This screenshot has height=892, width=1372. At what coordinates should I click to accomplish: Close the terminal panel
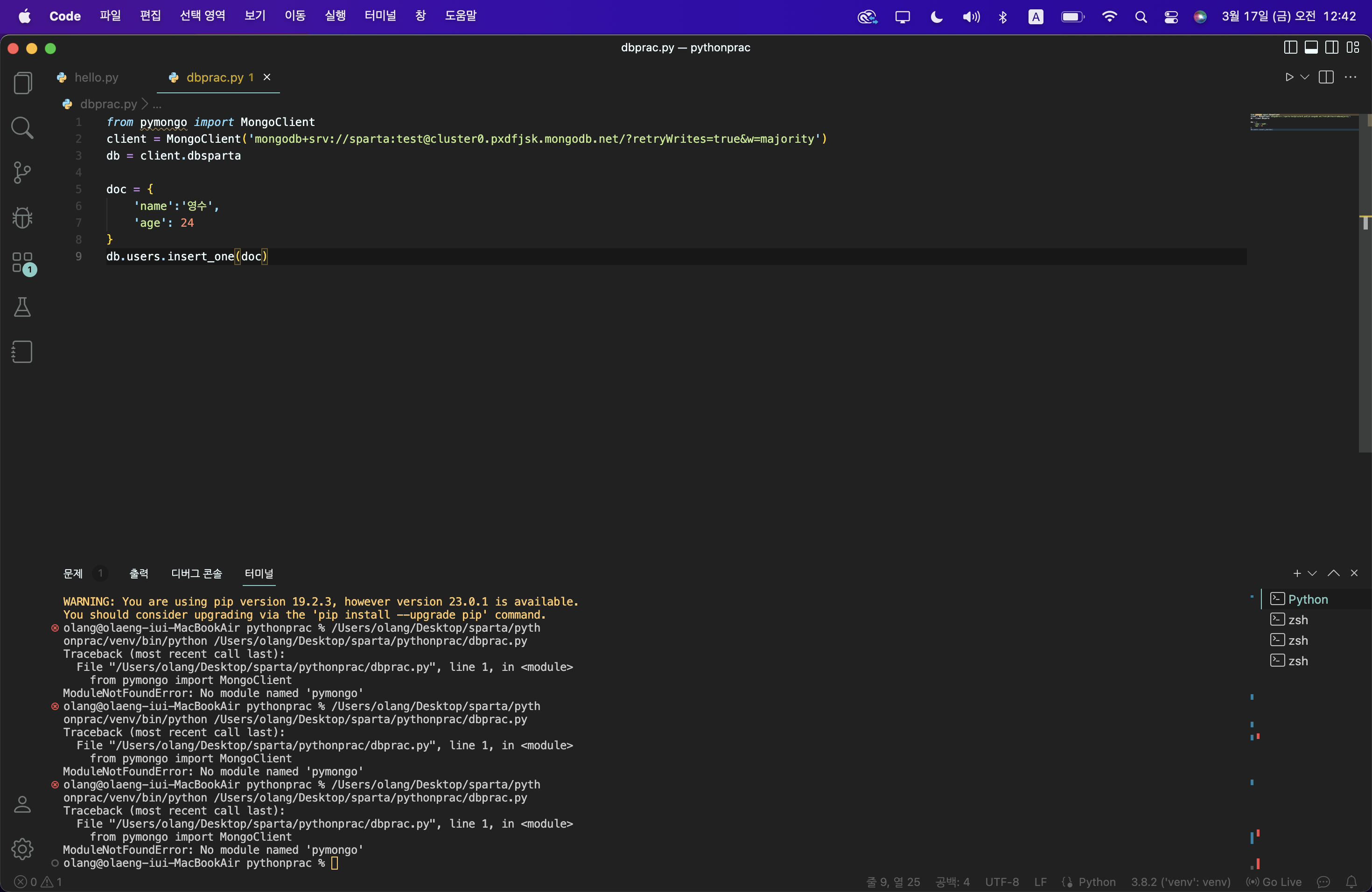click(x=1354, y=573)
